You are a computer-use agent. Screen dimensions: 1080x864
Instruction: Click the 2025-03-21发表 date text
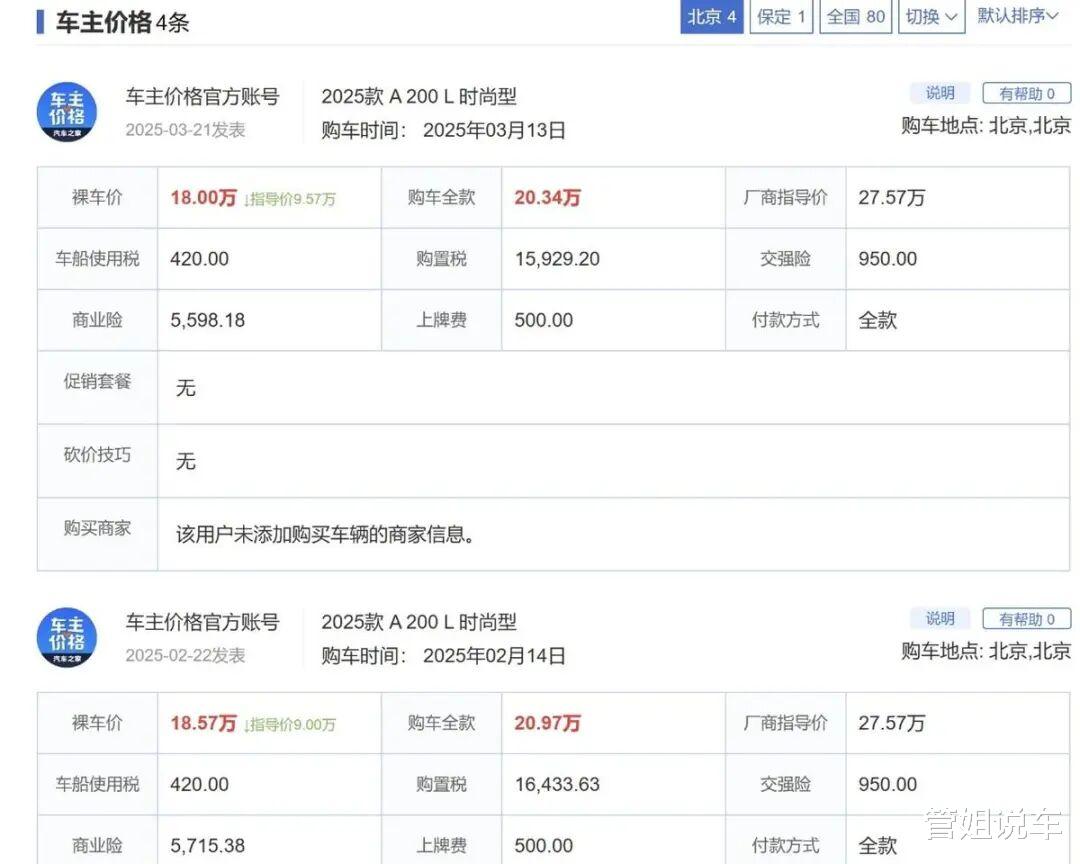(x=185, y=130)
